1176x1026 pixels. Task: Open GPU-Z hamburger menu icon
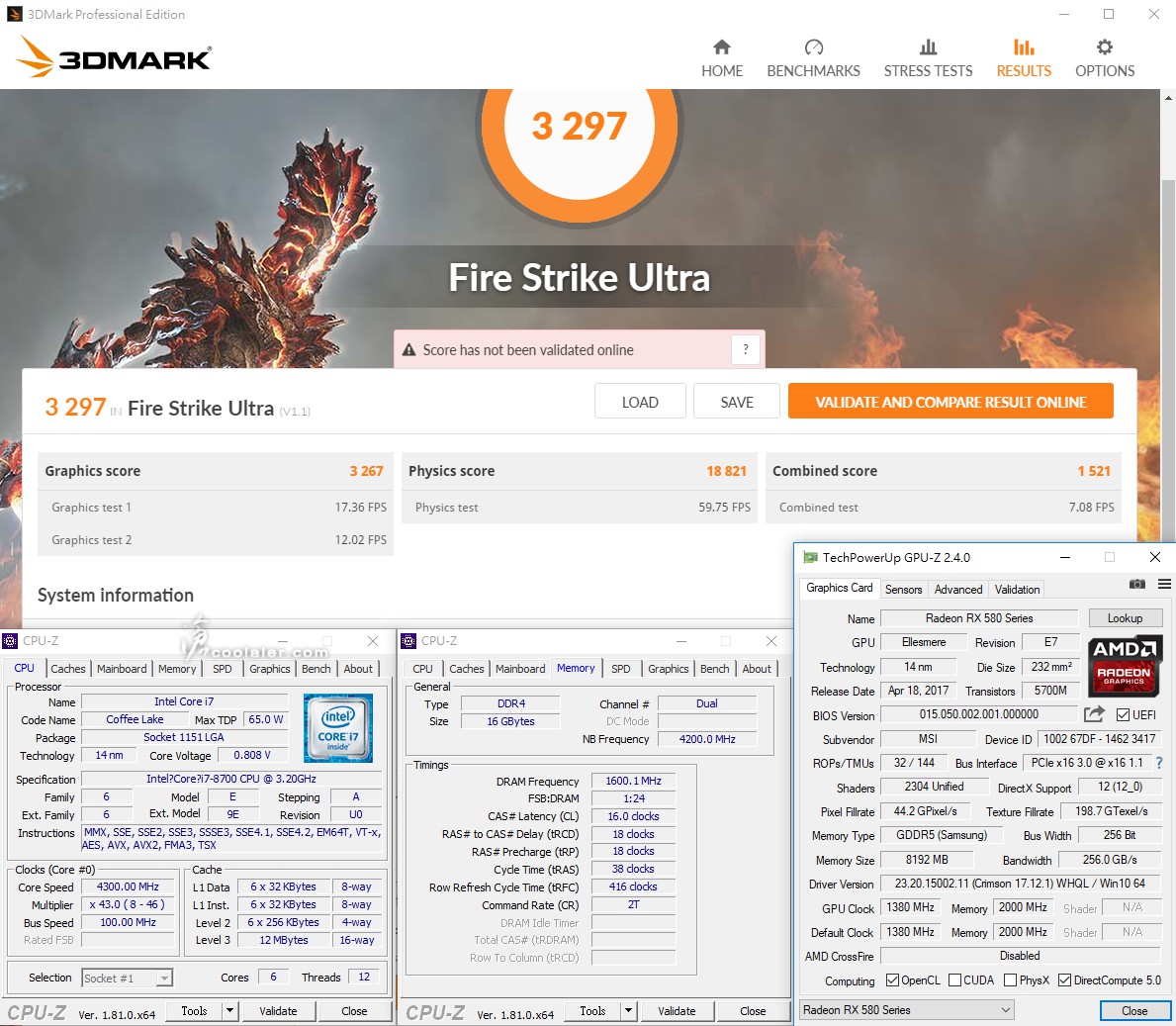1164,584
